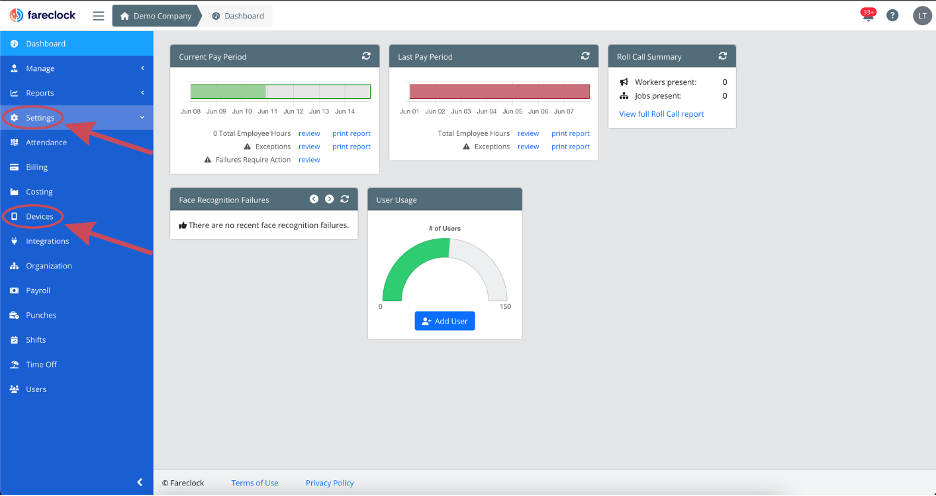936x496 pixels.
Task: Open Attendance settings in sidebar
Action: point(76,143)
